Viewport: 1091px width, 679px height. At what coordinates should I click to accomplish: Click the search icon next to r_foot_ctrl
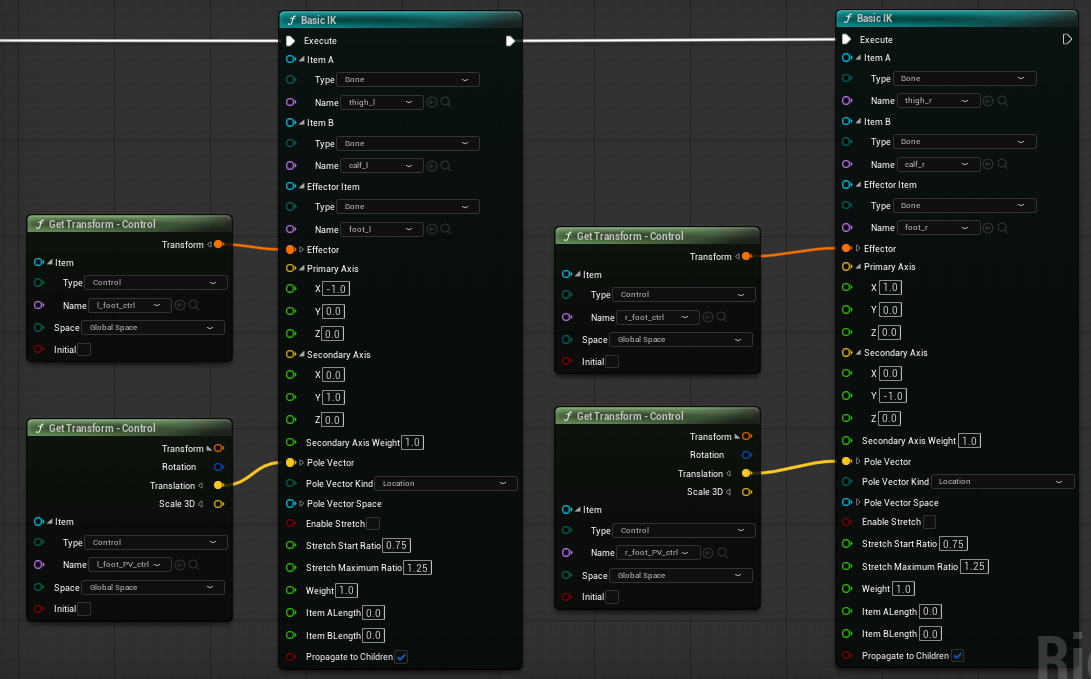pyautogui.click(x=722, y=317)
